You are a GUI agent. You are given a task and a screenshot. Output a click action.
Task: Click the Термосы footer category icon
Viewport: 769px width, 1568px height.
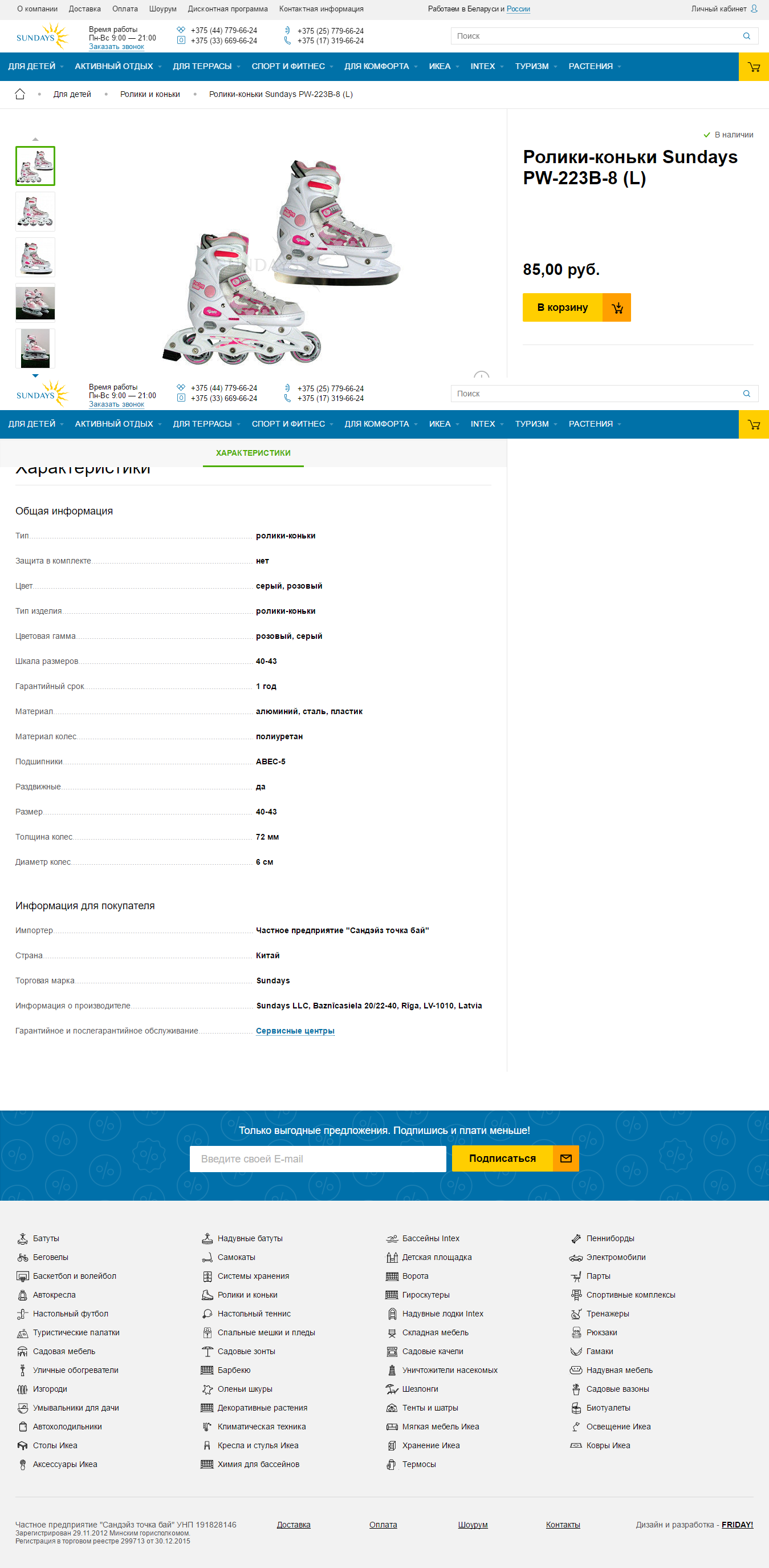(392, 1464)
